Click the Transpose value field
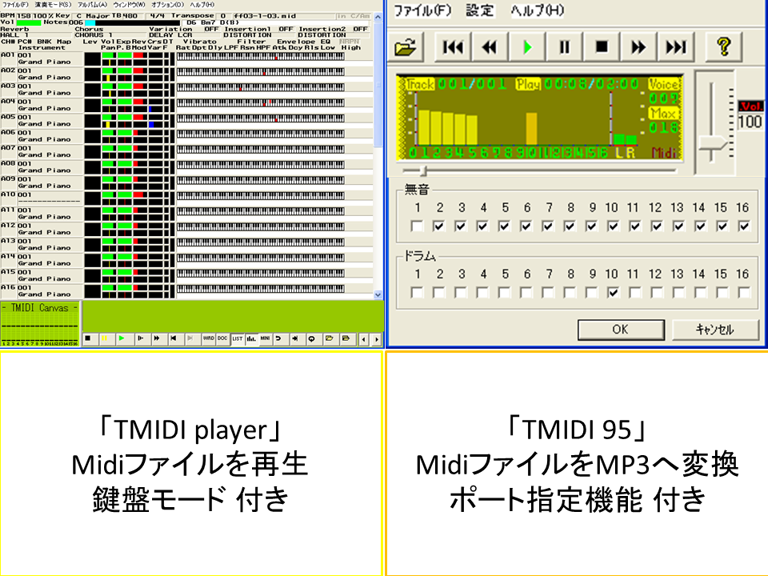Screen dimensions: 768x576 point(223,16)
